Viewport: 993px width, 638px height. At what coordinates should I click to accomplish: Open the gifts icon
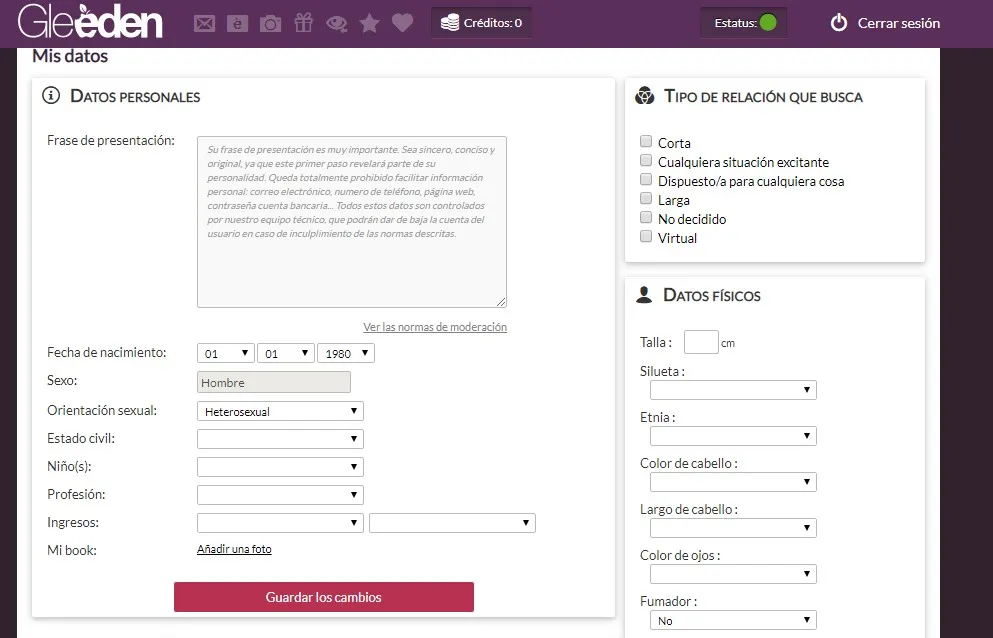pos(303,23)
